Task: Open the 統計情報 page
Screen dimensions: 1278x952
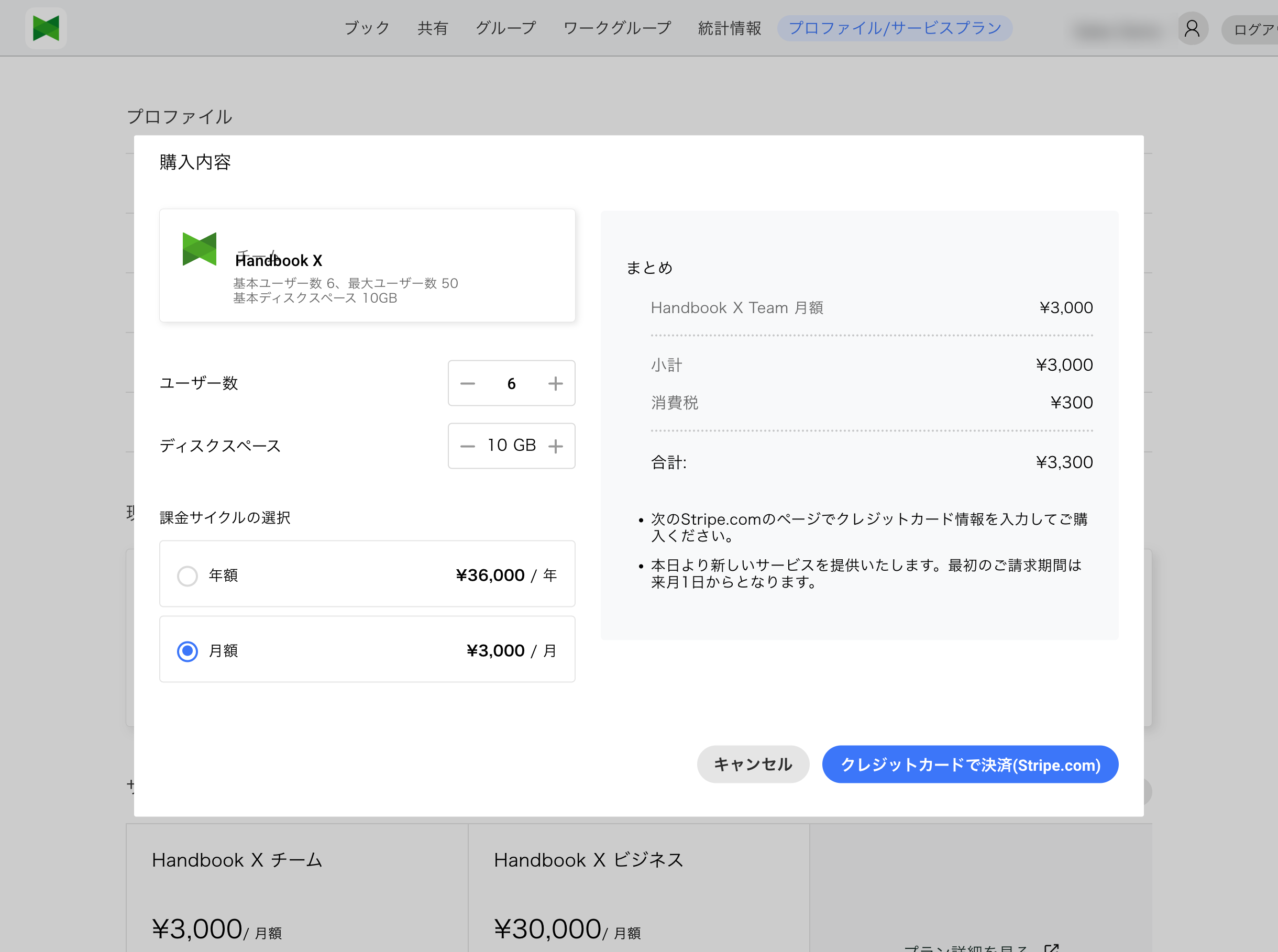Action: [729, 28]
